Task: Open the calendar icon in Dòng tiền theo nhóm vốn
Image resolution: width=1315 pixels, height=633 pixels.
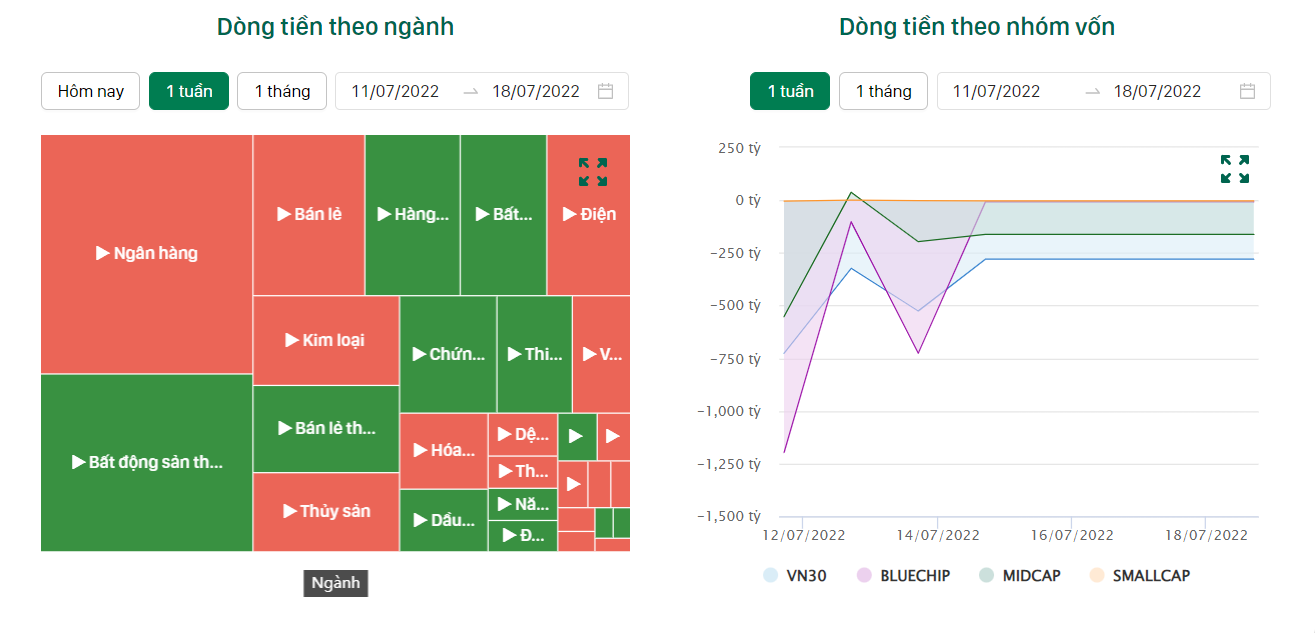Action: 1247,91
